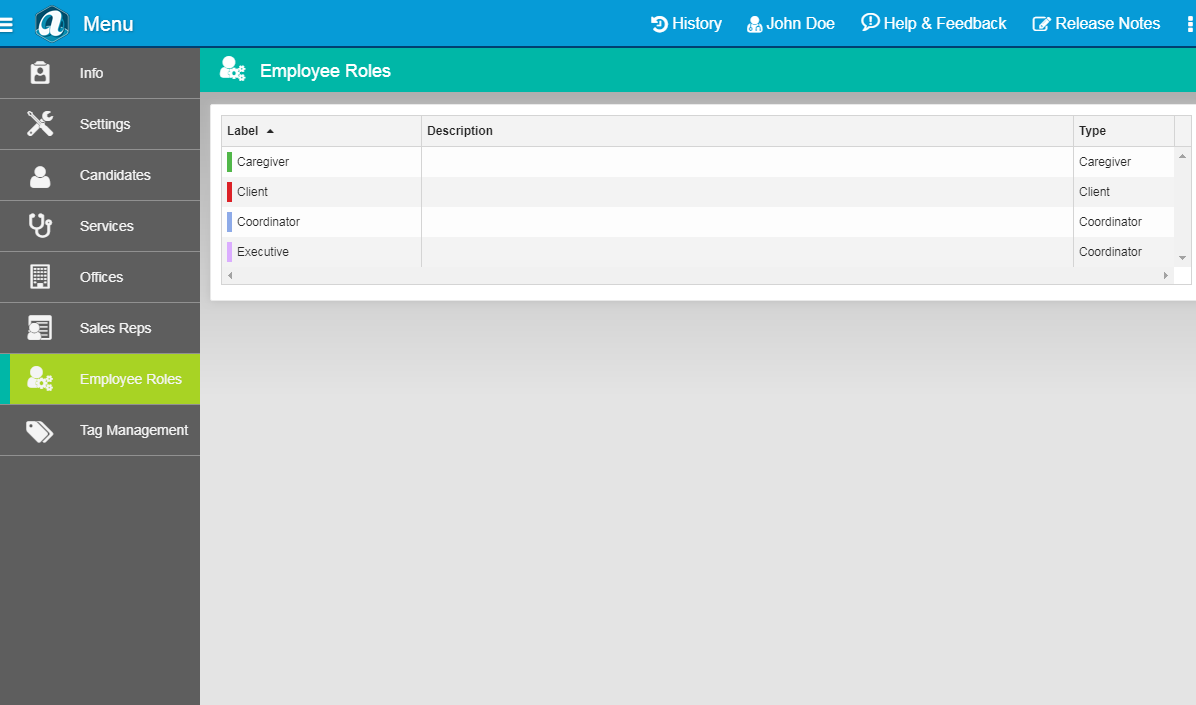1196x705 pixels.
Task: Open the vertical dots overflow menu
Action: coord(1190,24)
